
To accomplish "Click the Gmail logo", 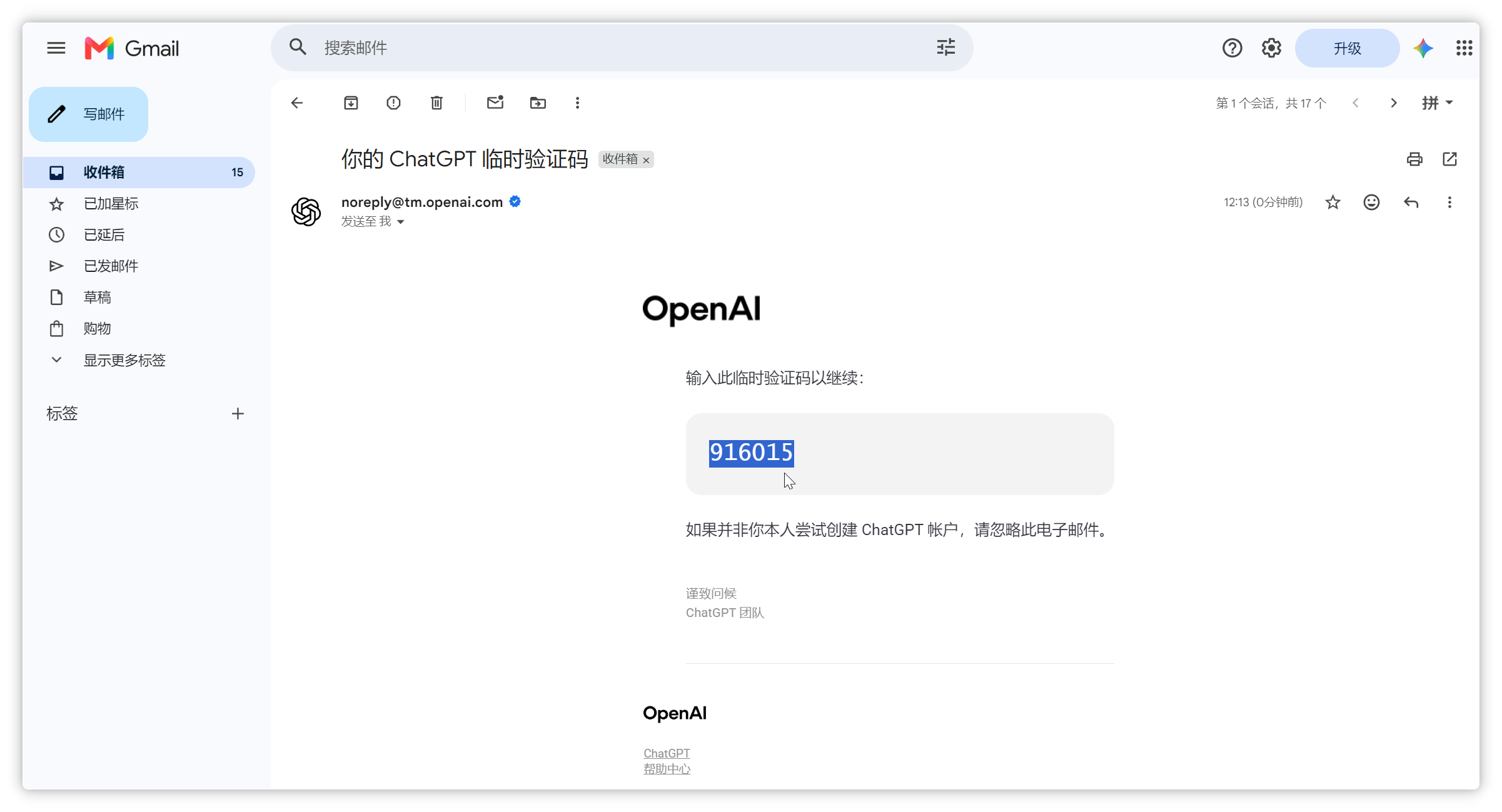I will coord(132,48).
